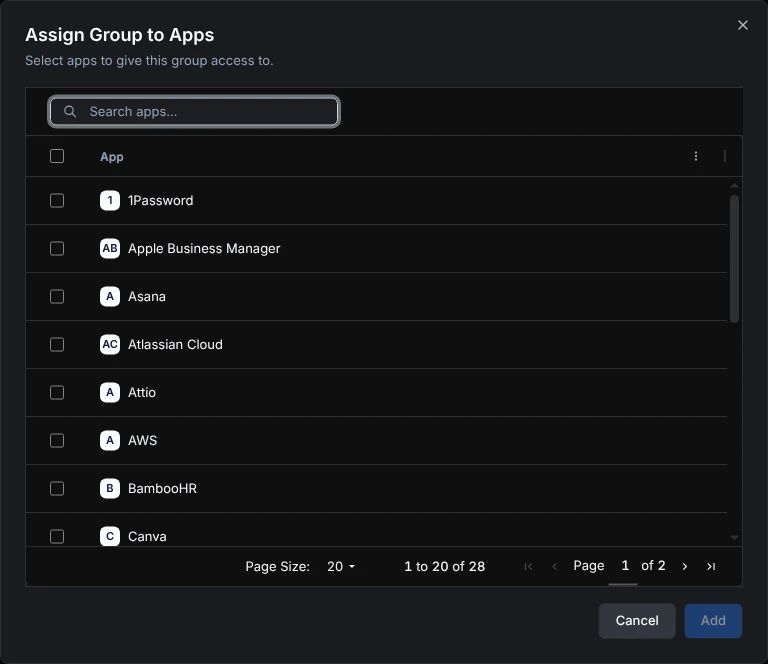Screen dimensions: 768x664
Task: Click the Atlassian Cloud name
Action: (x=175, y=344)
